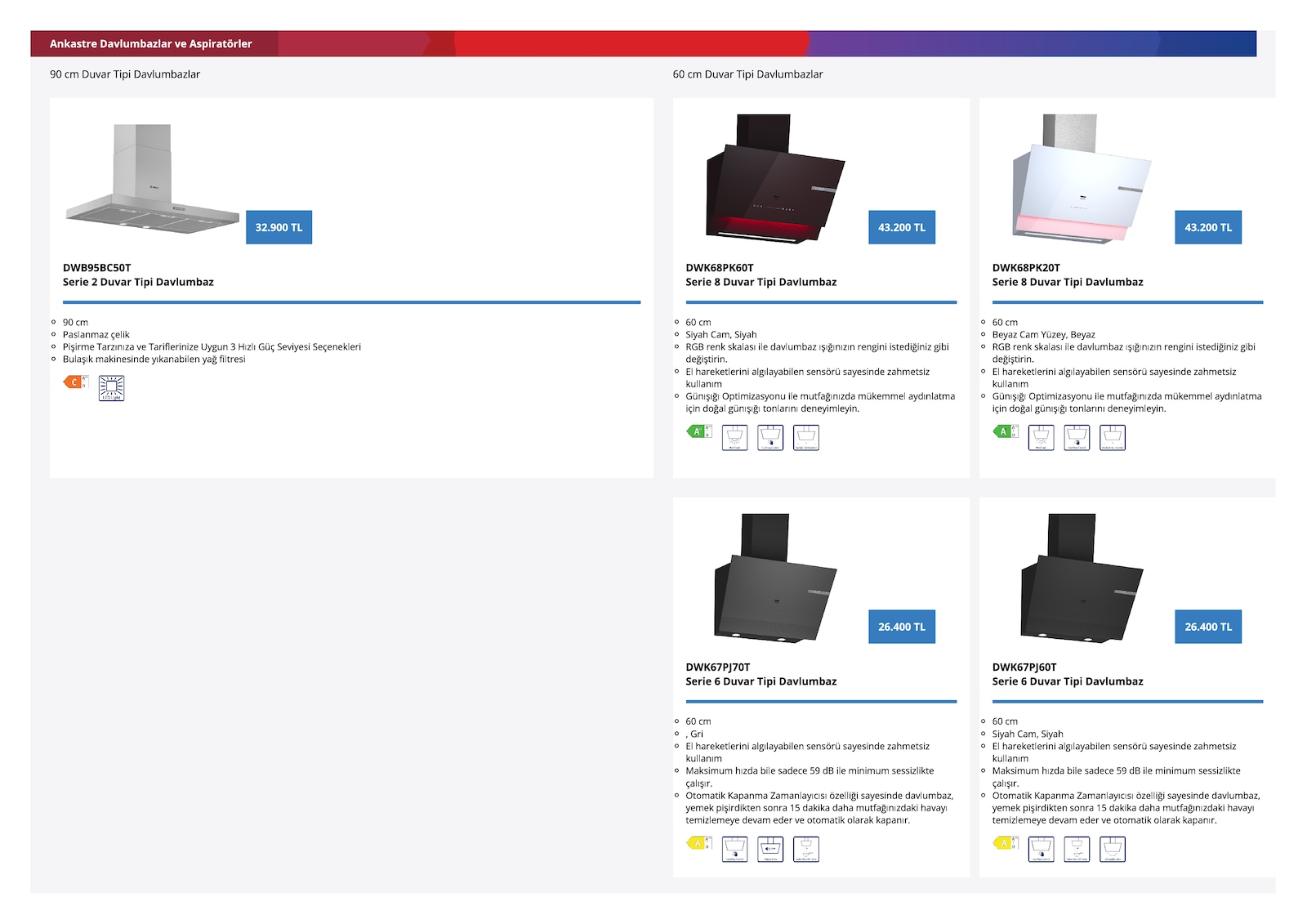
Task: Click the 'Günışığı Optimizasyonu' bullet under DWK68PK20T
Action: (x=1126, y=403)
